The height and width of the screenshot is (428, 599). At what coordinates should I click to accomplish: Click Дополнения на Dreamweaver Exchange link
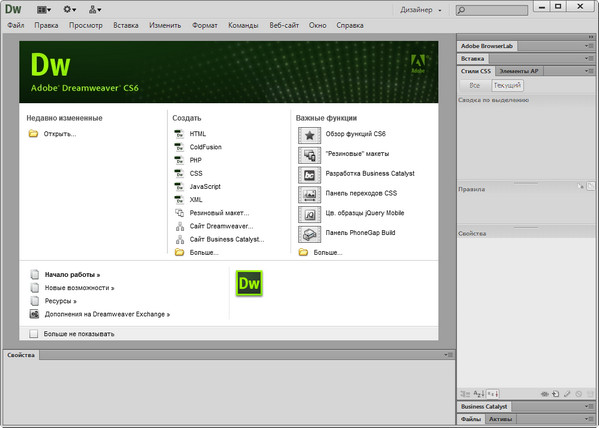click(x=107, y=314)
